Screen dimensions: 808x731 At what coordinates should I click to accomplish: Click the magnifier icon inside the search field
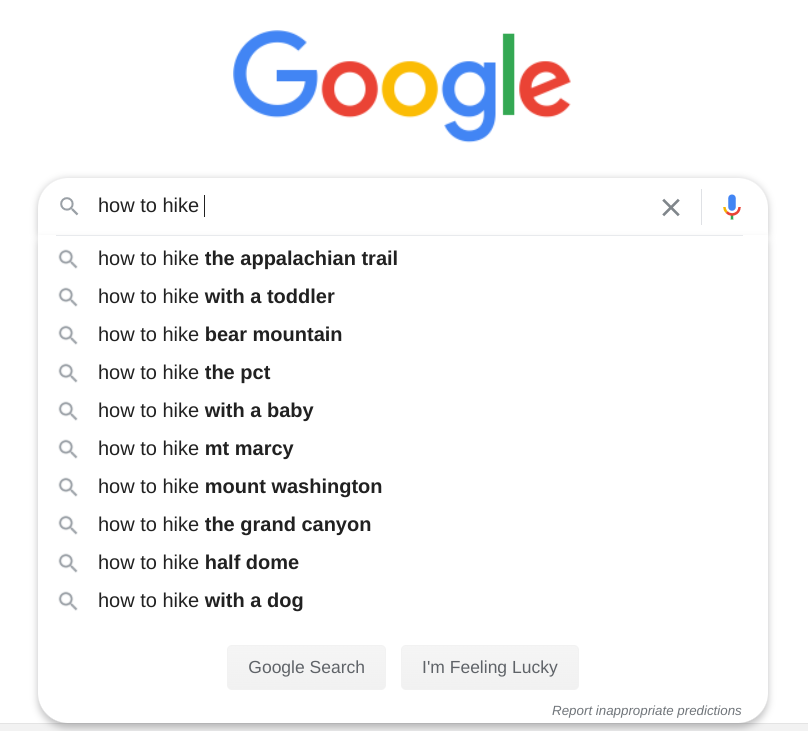tap(69, 206)
